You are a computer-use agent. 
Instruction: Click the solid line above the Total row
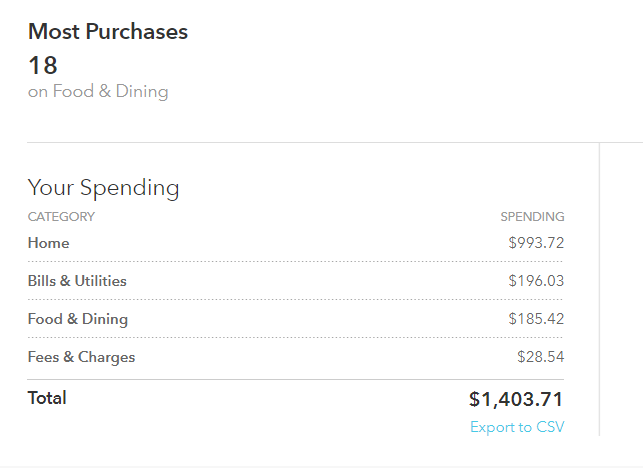tap(296, 379)
